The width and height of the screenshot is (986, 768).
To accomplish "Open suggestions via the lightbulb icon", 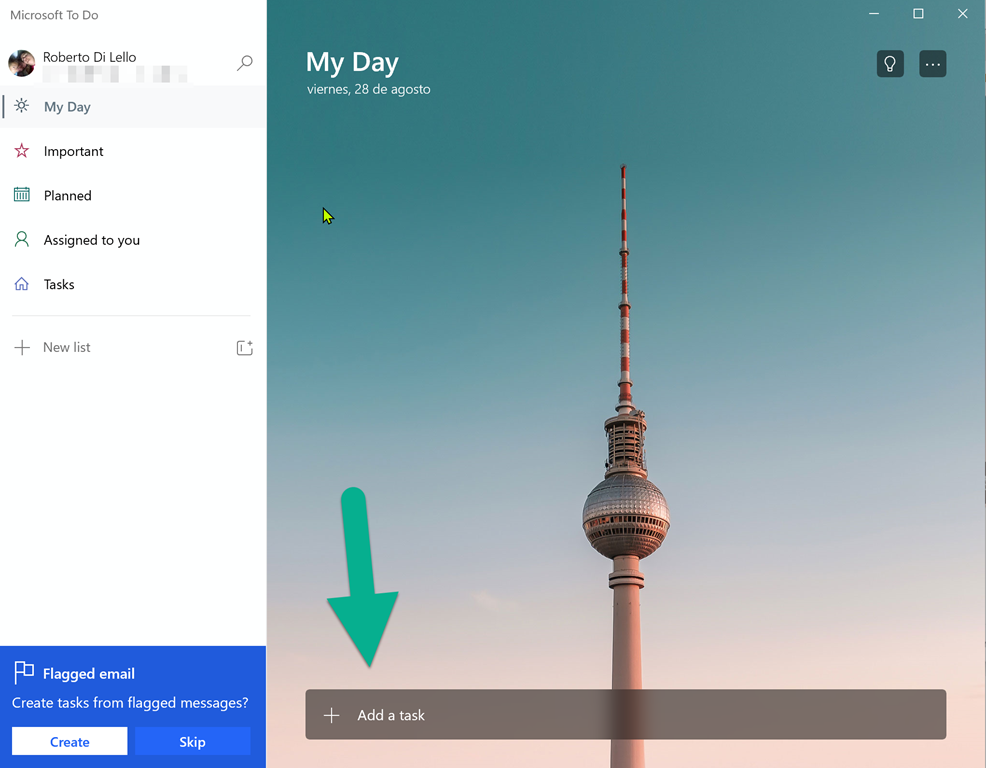I will pos(890,64).
